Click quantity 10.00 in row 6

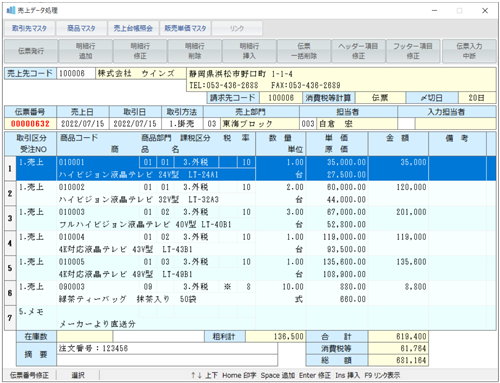pos(293,287)
